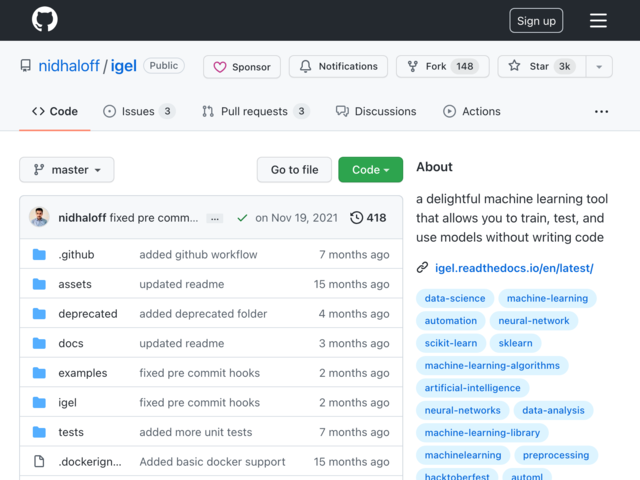640x480 pixels.
Task: Click the Notifications bell button
Action: [x=338, y=66]
